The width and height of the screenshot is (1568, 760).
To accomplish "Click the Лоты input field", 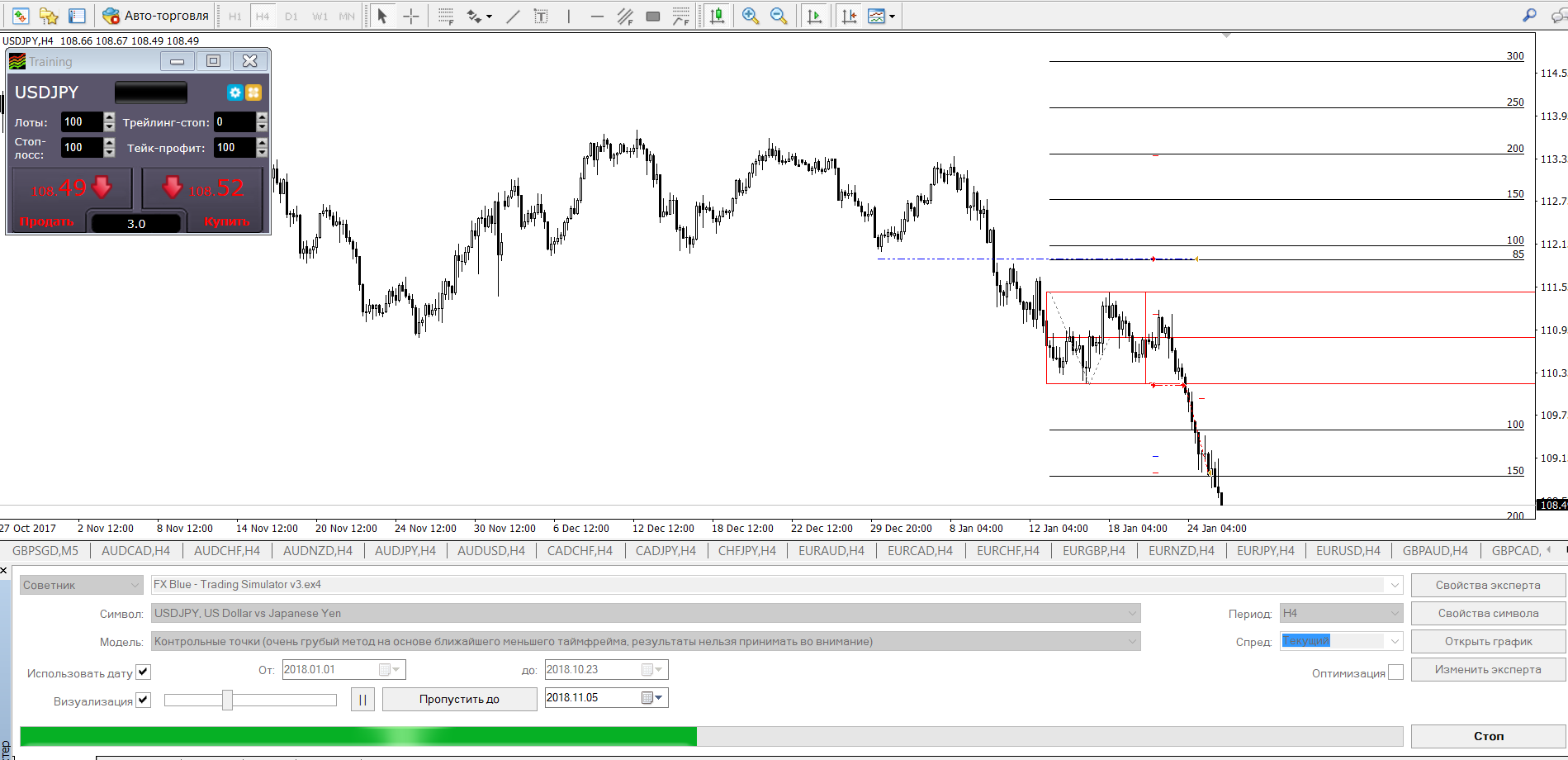I will click(82, 121).
